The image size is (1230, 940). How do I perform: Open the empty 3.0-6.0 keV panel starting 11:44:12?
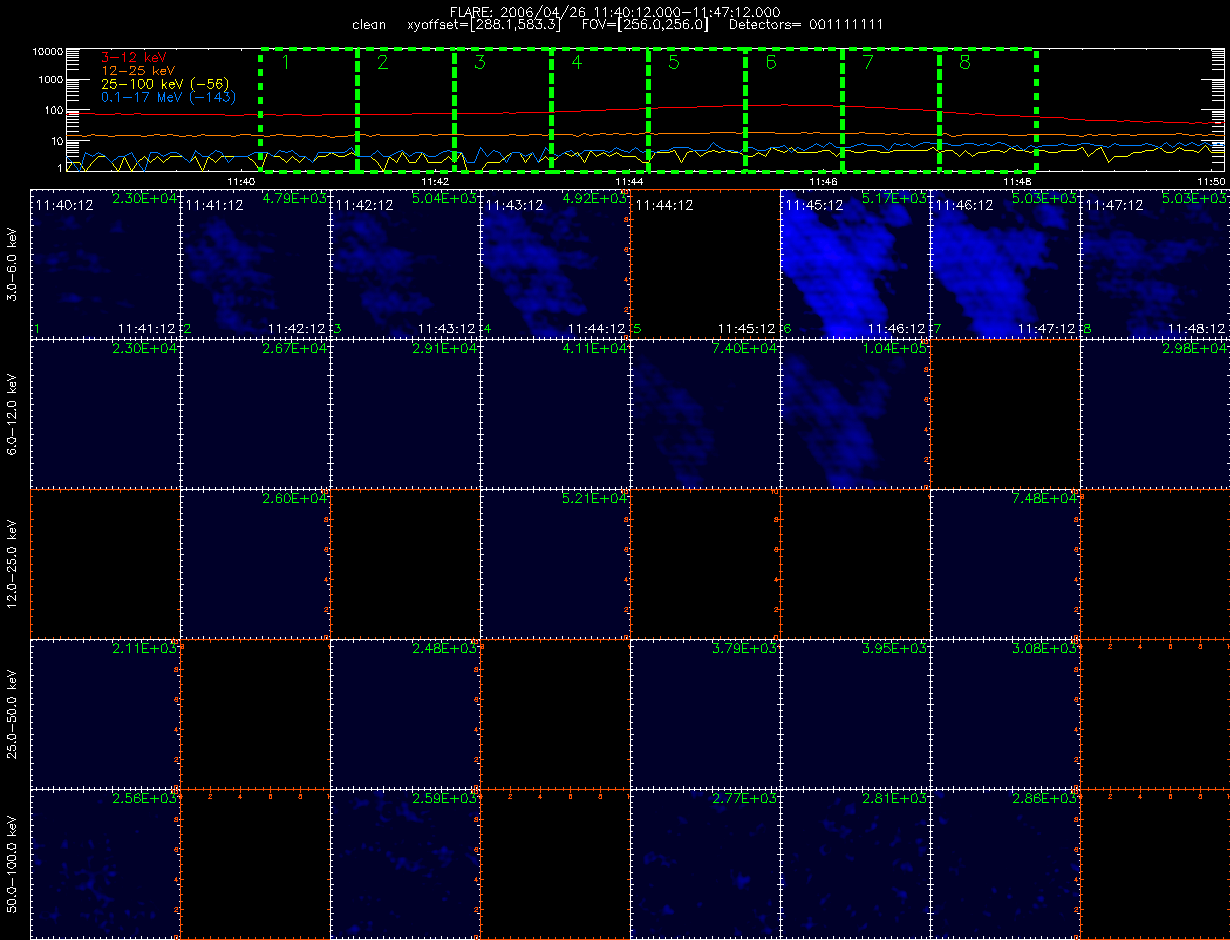(x=705, y=263)
